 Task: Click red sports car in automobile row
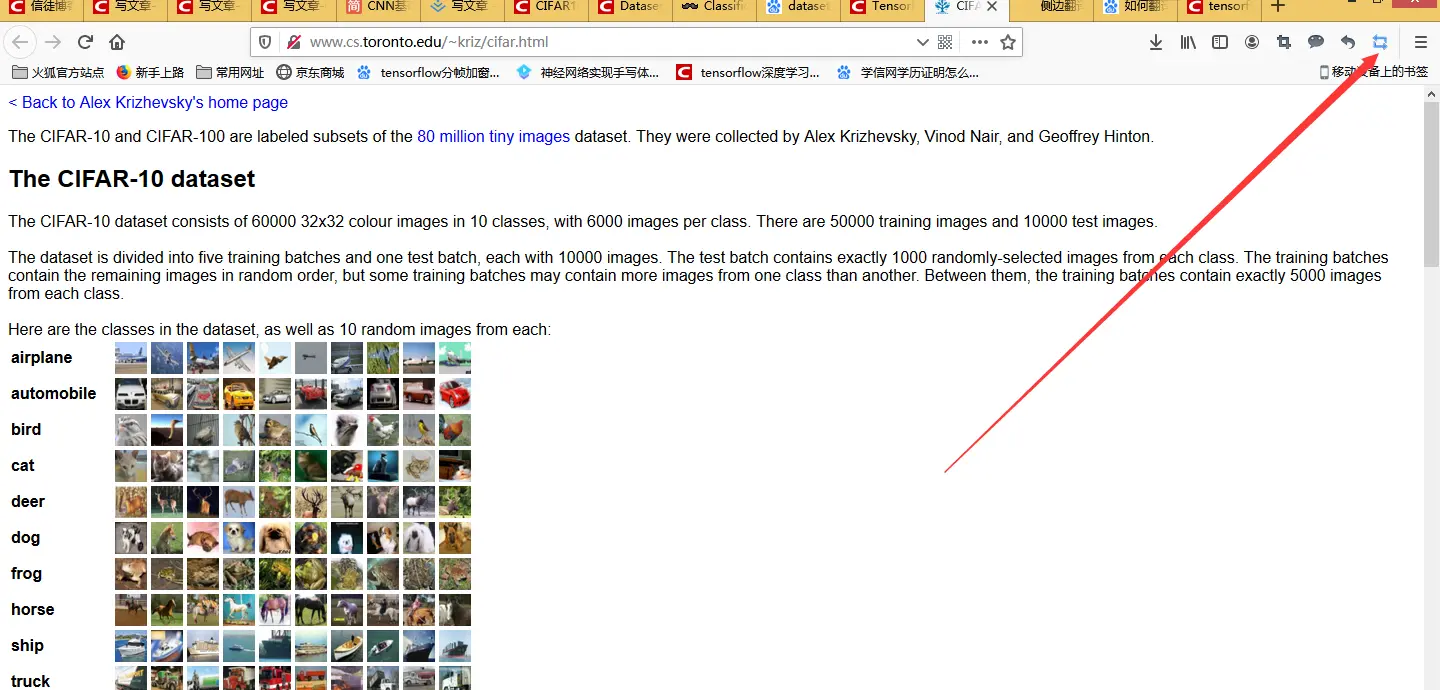455,394
